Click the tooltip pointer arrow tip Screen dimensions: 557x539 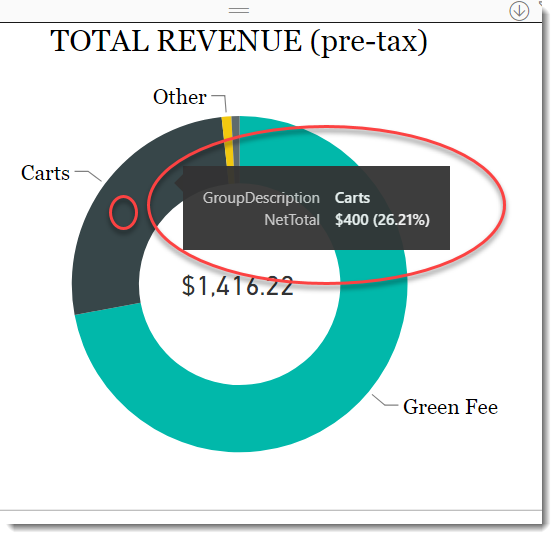[x=176, y=183]
